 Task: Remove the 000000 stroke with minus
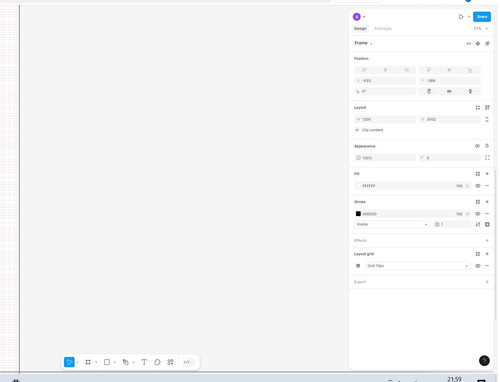tap(487, 214)
